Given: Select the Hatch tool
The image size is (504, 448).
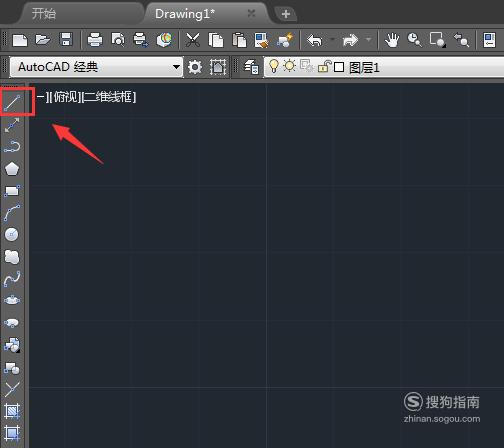Looking at the screenshot, I should coord(12,411).
